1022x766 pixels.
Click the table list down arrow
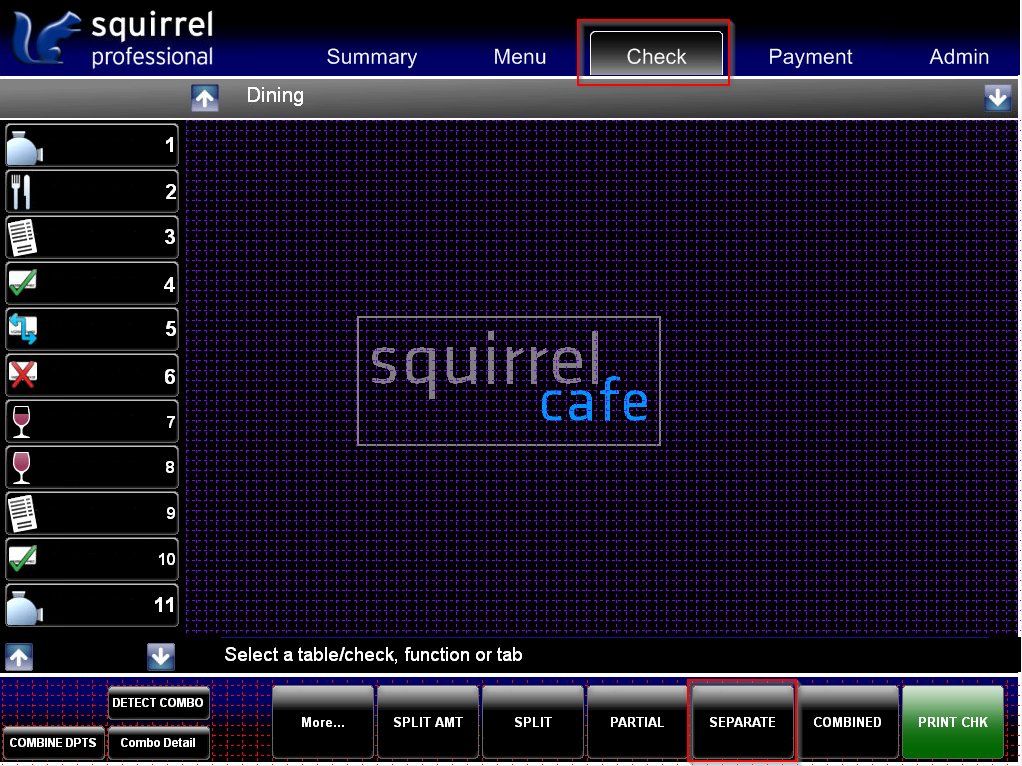tap(161, 656)
